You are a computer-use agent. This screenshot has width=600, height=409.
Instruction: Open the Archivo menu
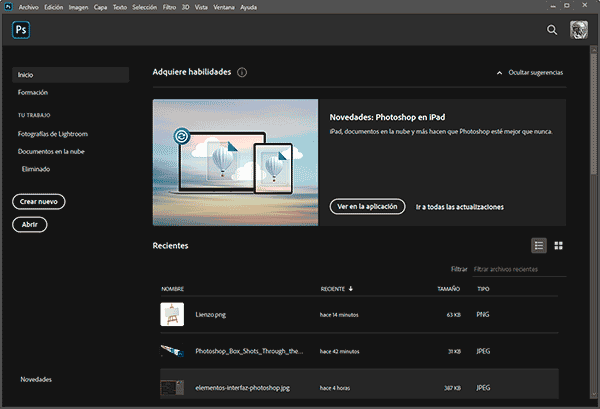(29, 7)
